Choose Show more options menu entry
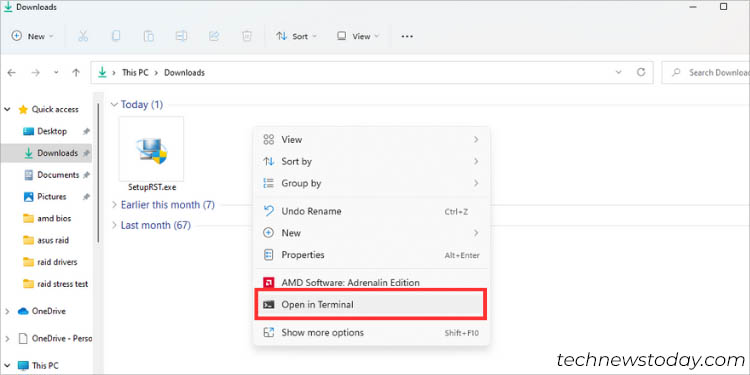The image size is (750, 375). (371, 332)
